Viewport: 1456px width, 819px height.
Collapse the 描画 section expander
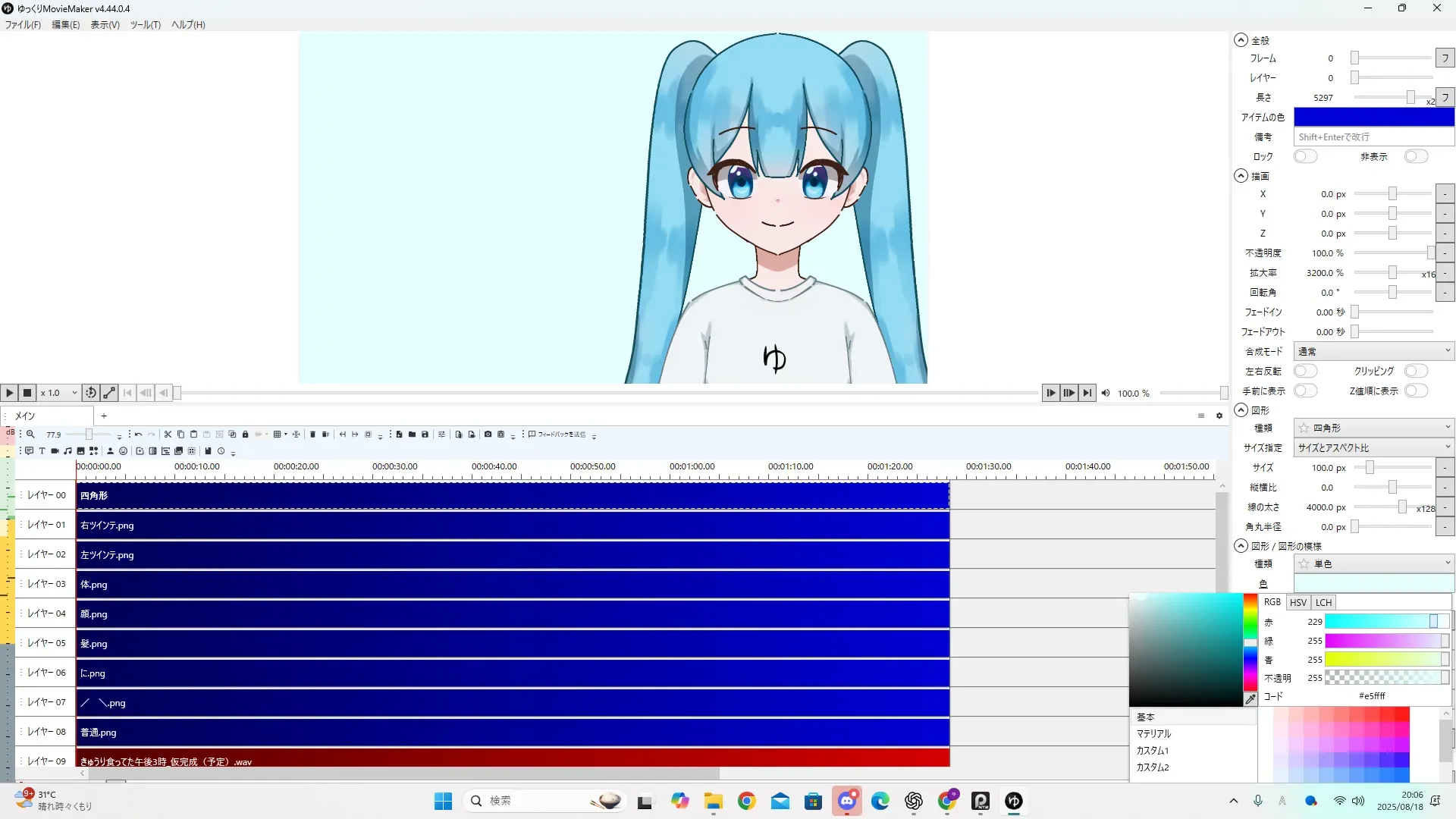(1241, 176)
